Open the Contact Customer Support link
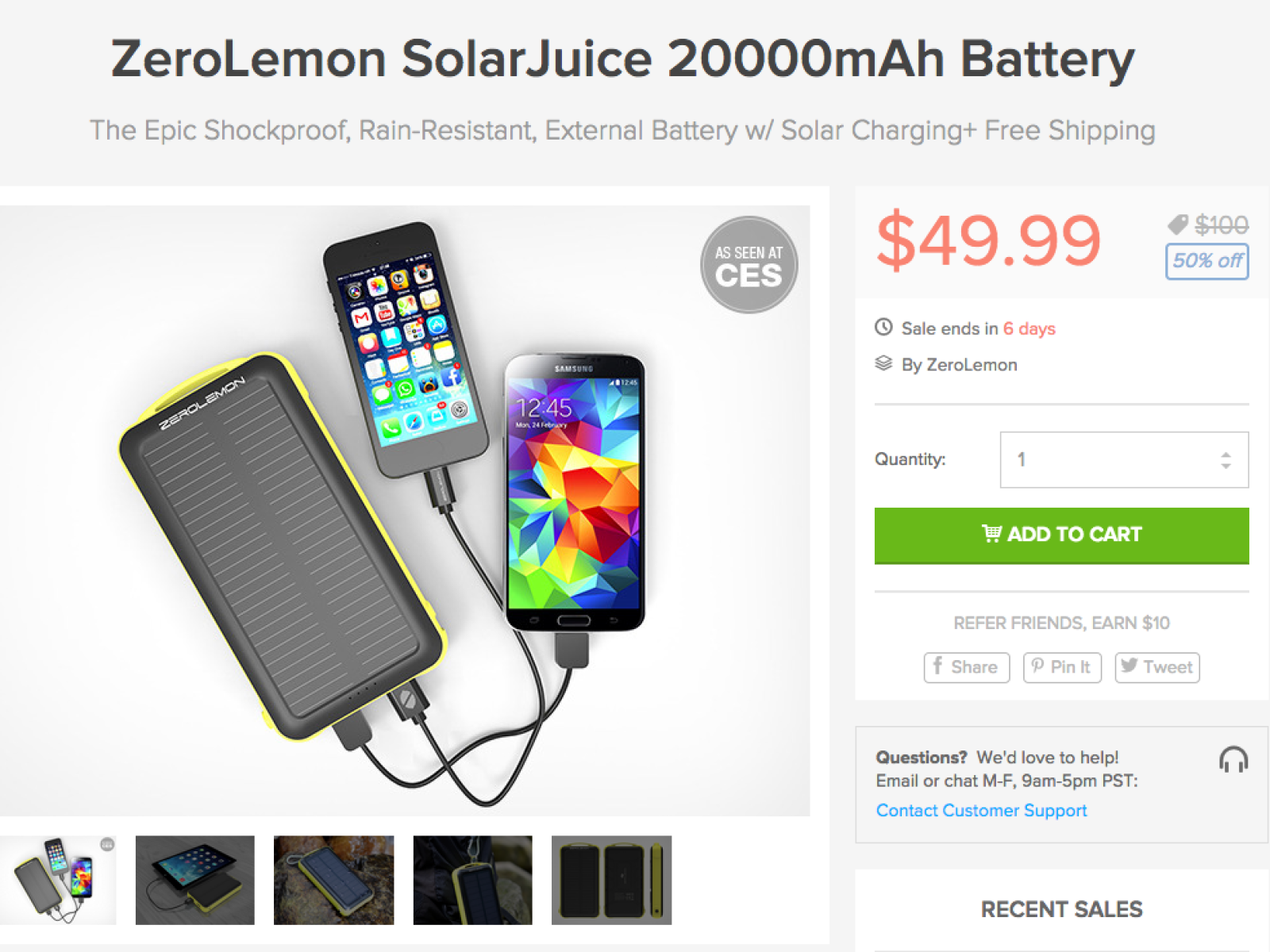This screenshot has width=1270, height=952. [981, 810]
